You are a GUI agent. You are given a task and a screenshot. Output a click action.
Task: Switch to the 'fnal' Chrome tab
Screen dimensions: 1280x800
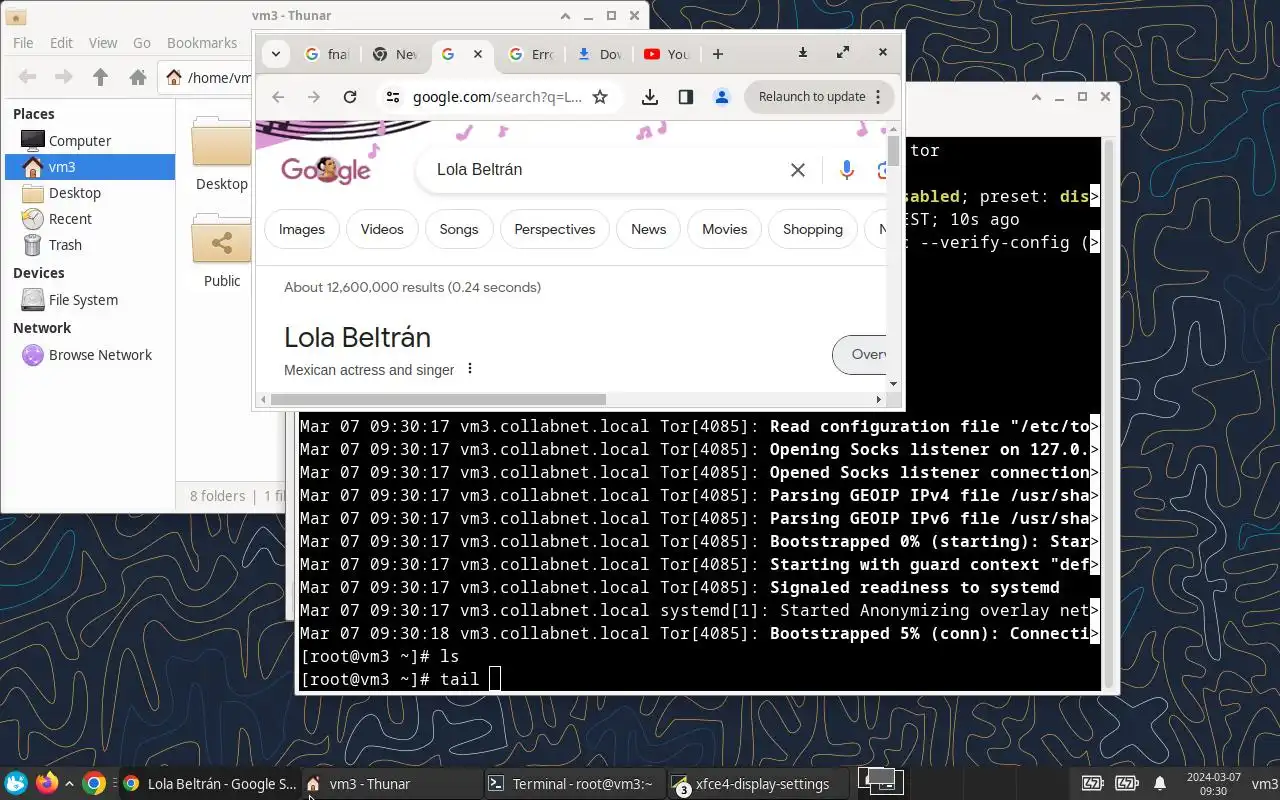tap(327, 54)
